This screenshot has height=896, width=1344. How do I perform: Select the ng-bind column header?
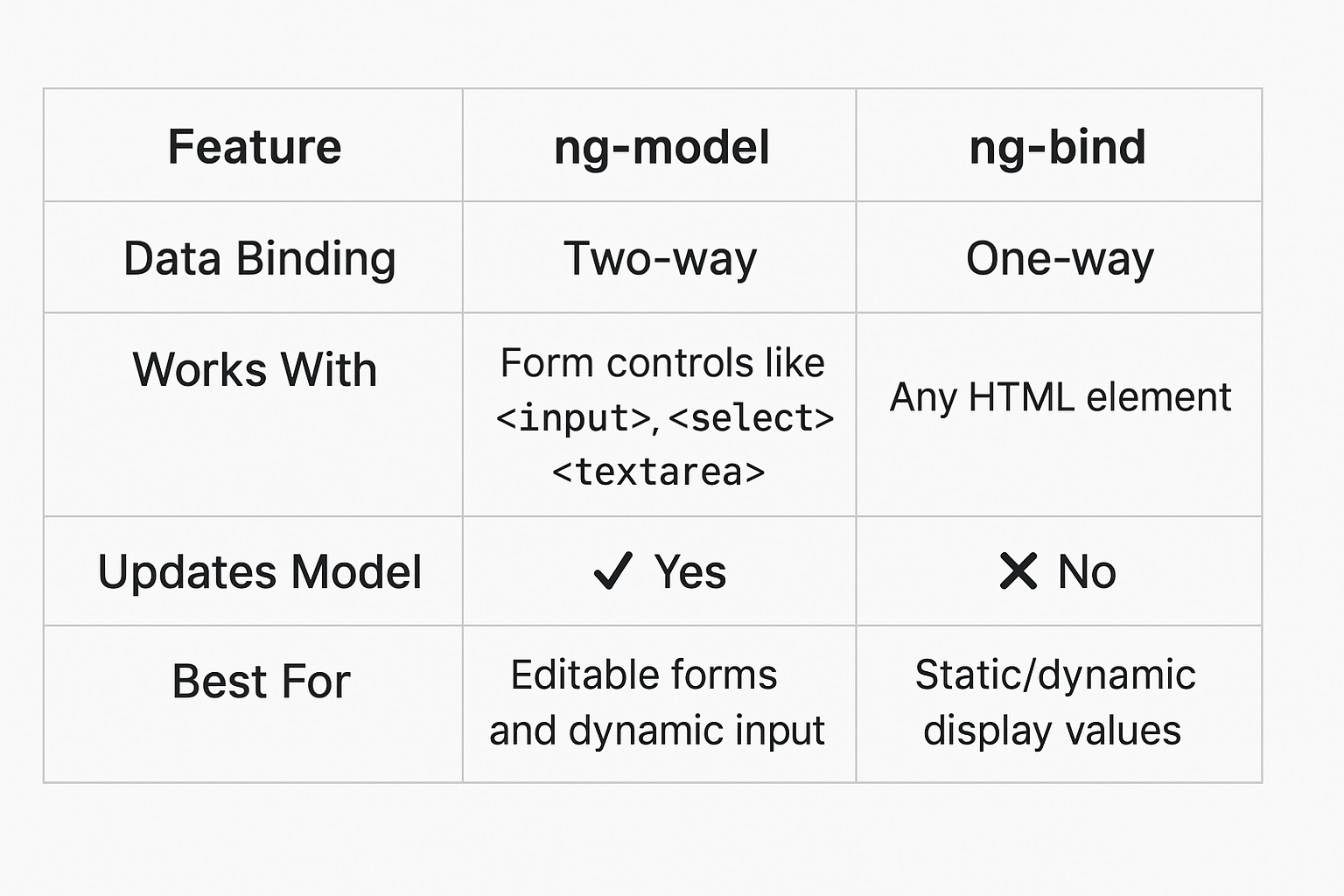point(1057,147)
